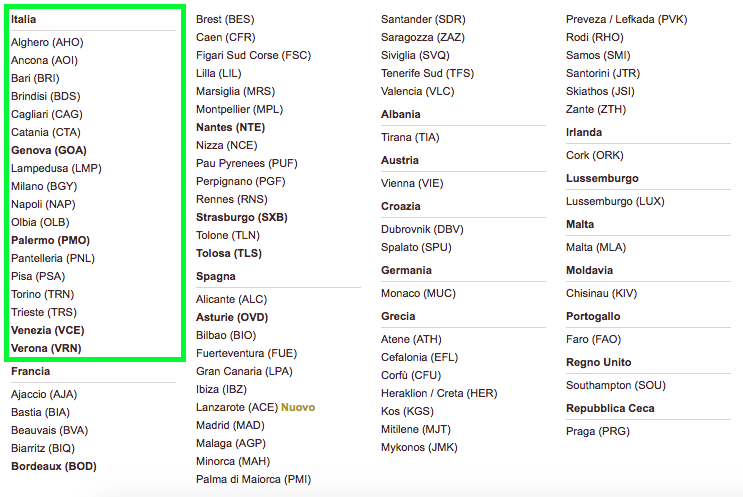
Task: Click Tolosa (TLS) destination
Action: [x=229, y=253]
